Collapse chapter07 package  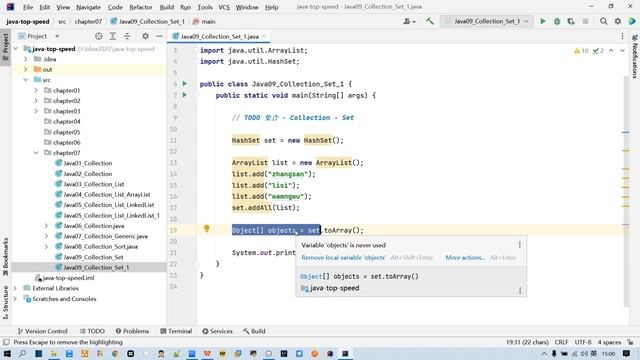click(36, 153)
